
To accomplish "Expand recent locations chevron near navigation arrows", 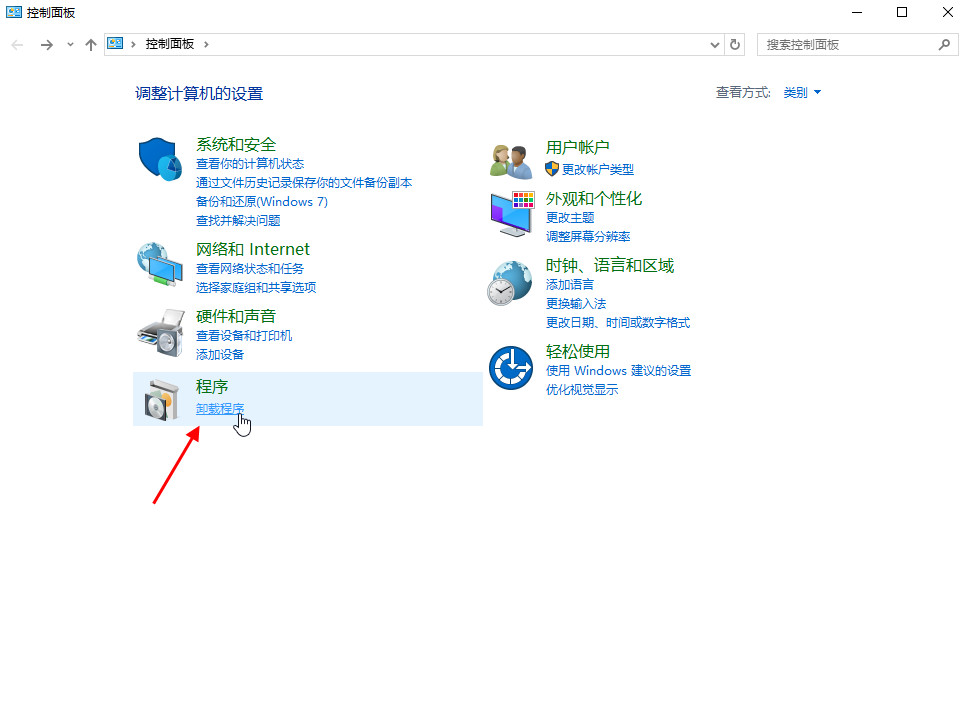I will click(x=70, y=45).
